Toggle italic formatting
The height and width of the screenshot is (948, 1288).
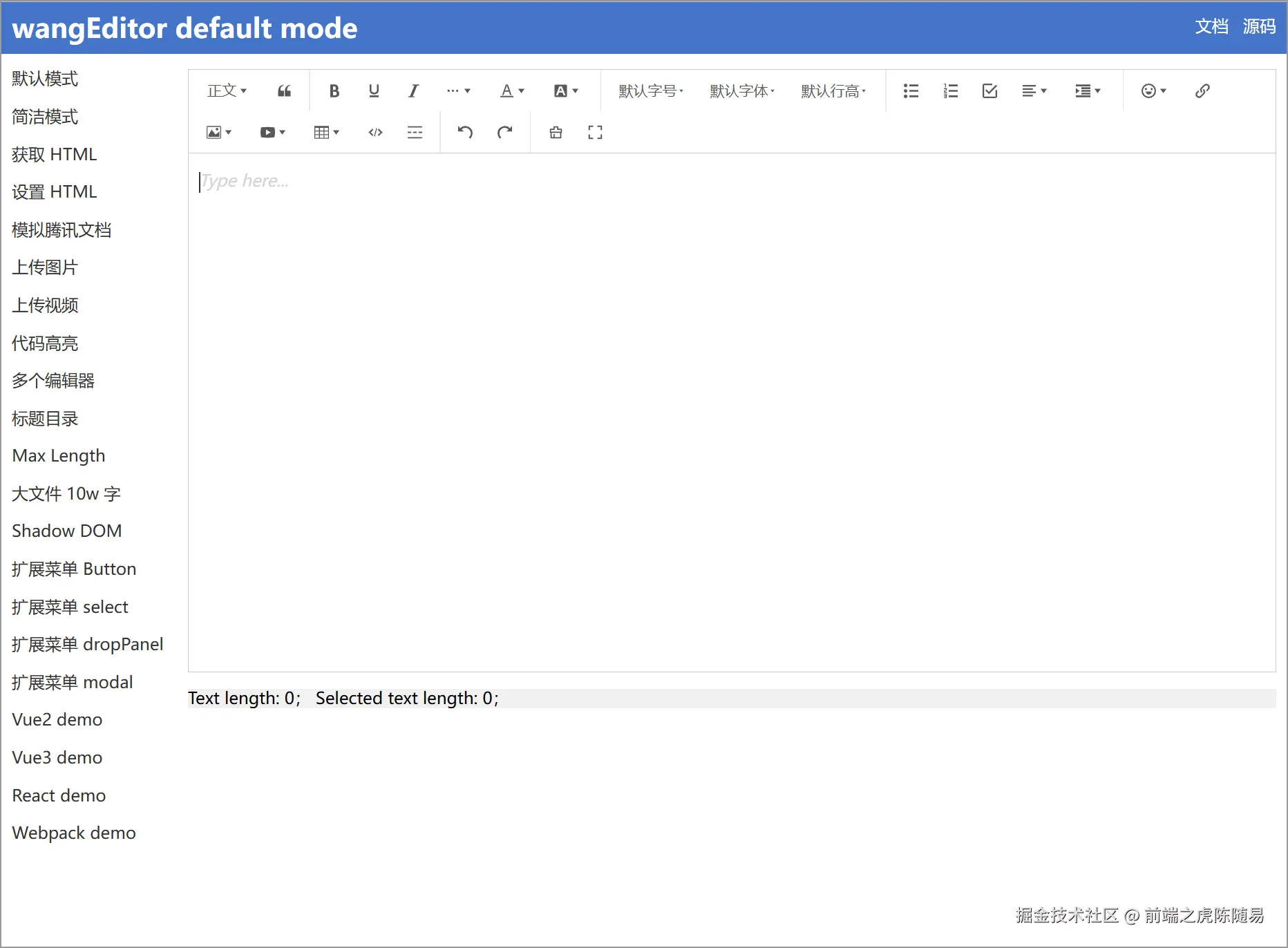click(413, 91)
